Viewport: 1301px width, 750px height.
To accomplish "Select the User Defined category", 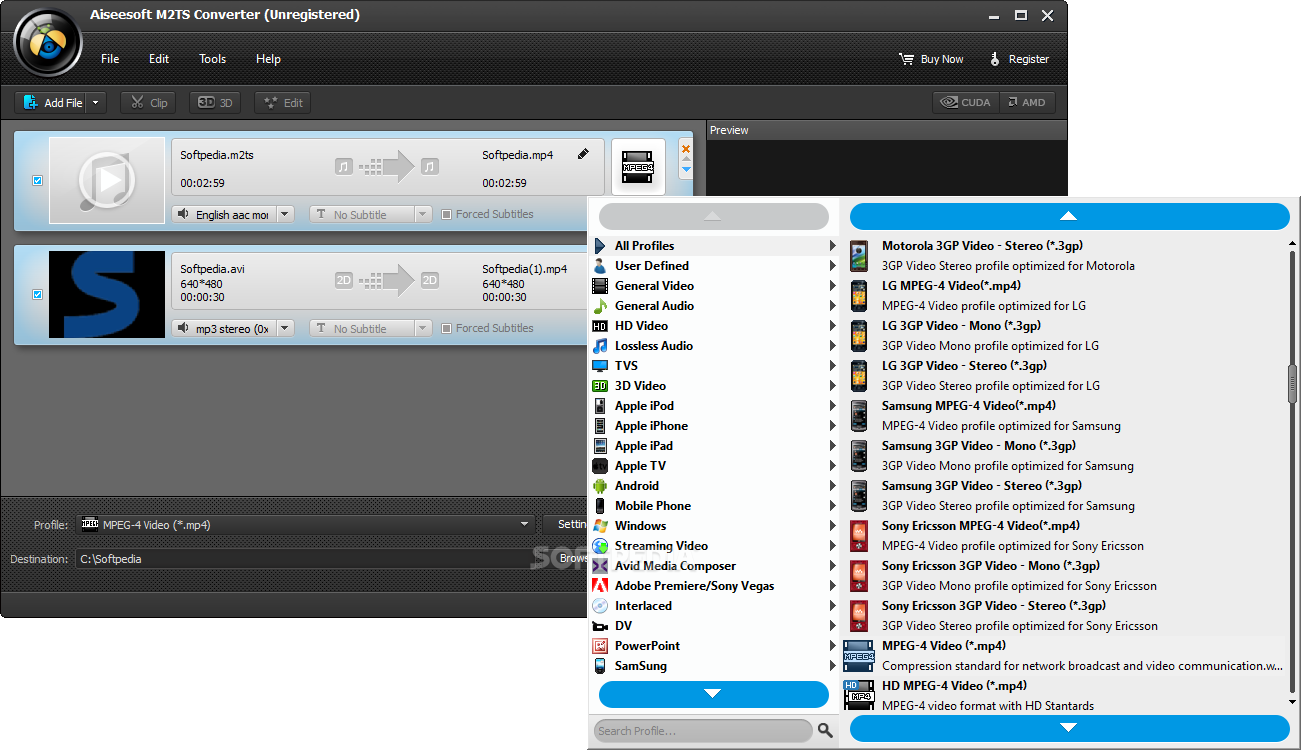I will point(714,266).
